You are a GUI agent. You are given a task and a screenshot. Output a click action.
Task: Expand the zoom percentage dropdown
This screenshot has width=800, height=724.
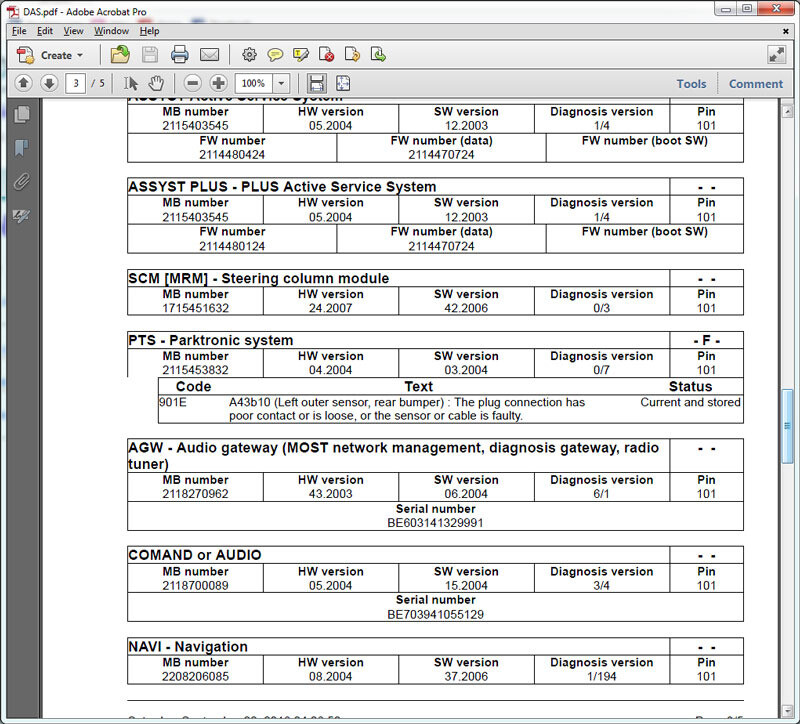click(281, 83)
